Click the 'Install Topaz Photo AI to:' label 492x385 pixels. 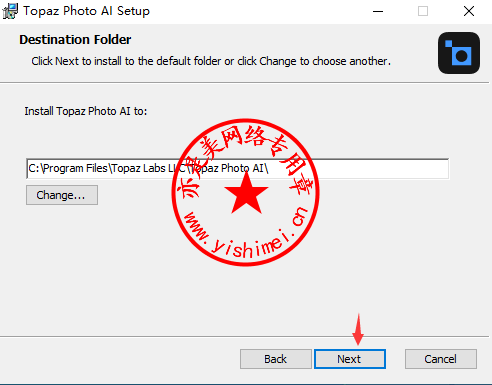point(86,111)
